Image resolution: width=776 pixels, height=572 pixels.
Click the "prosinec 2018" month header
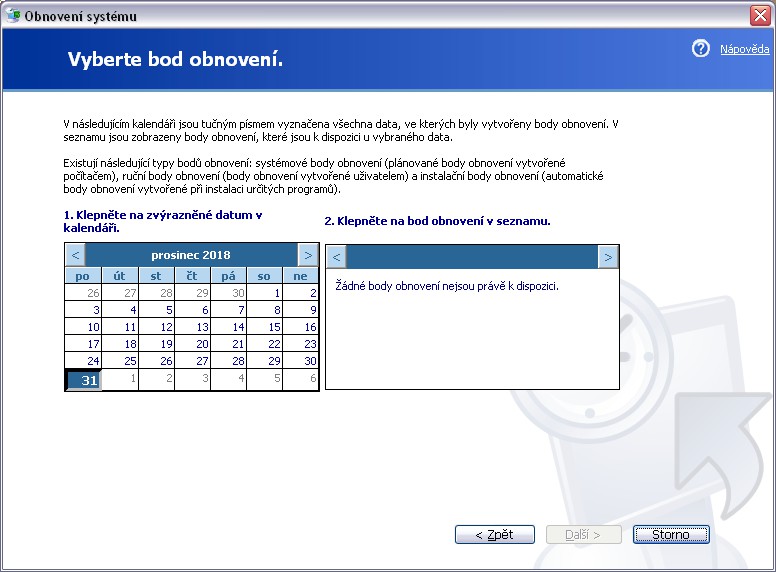191,255
